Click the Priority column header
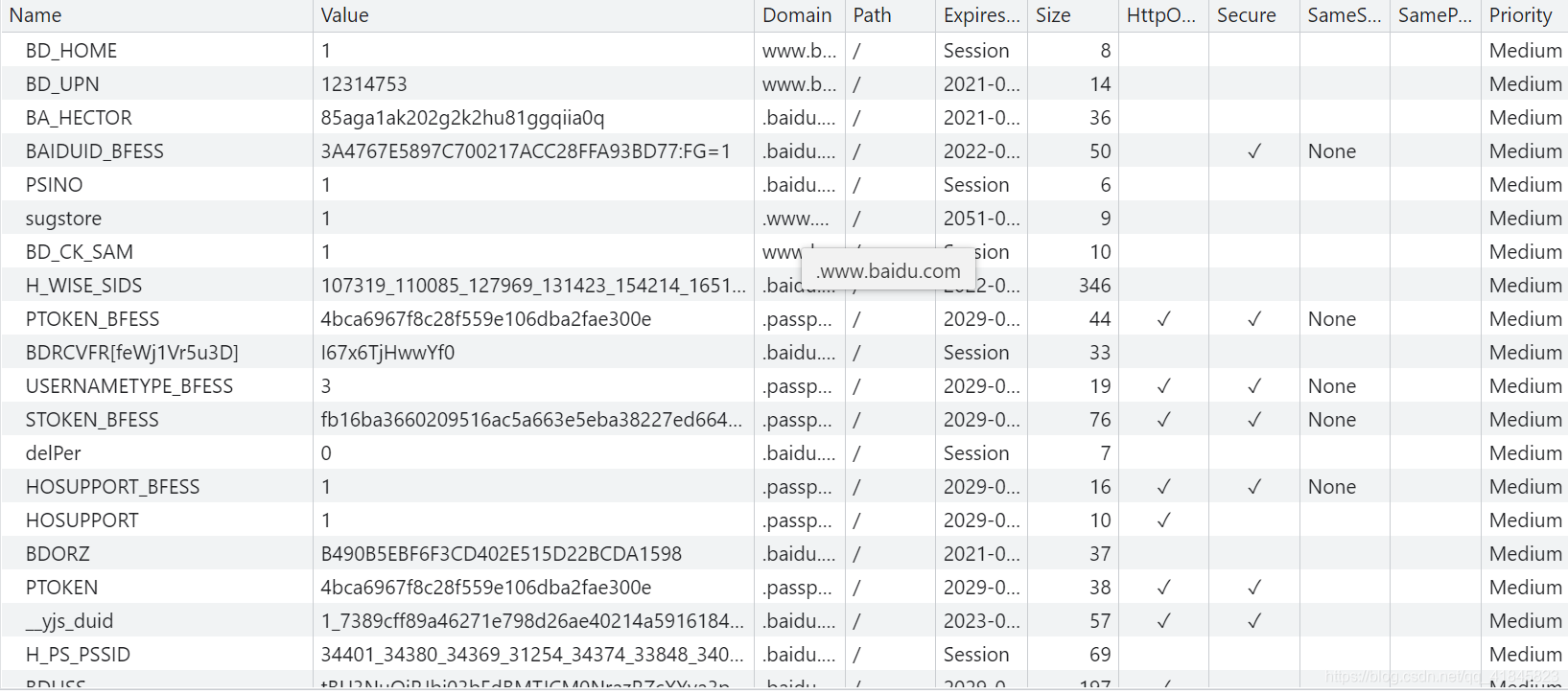 click(x=1524, y=15)
